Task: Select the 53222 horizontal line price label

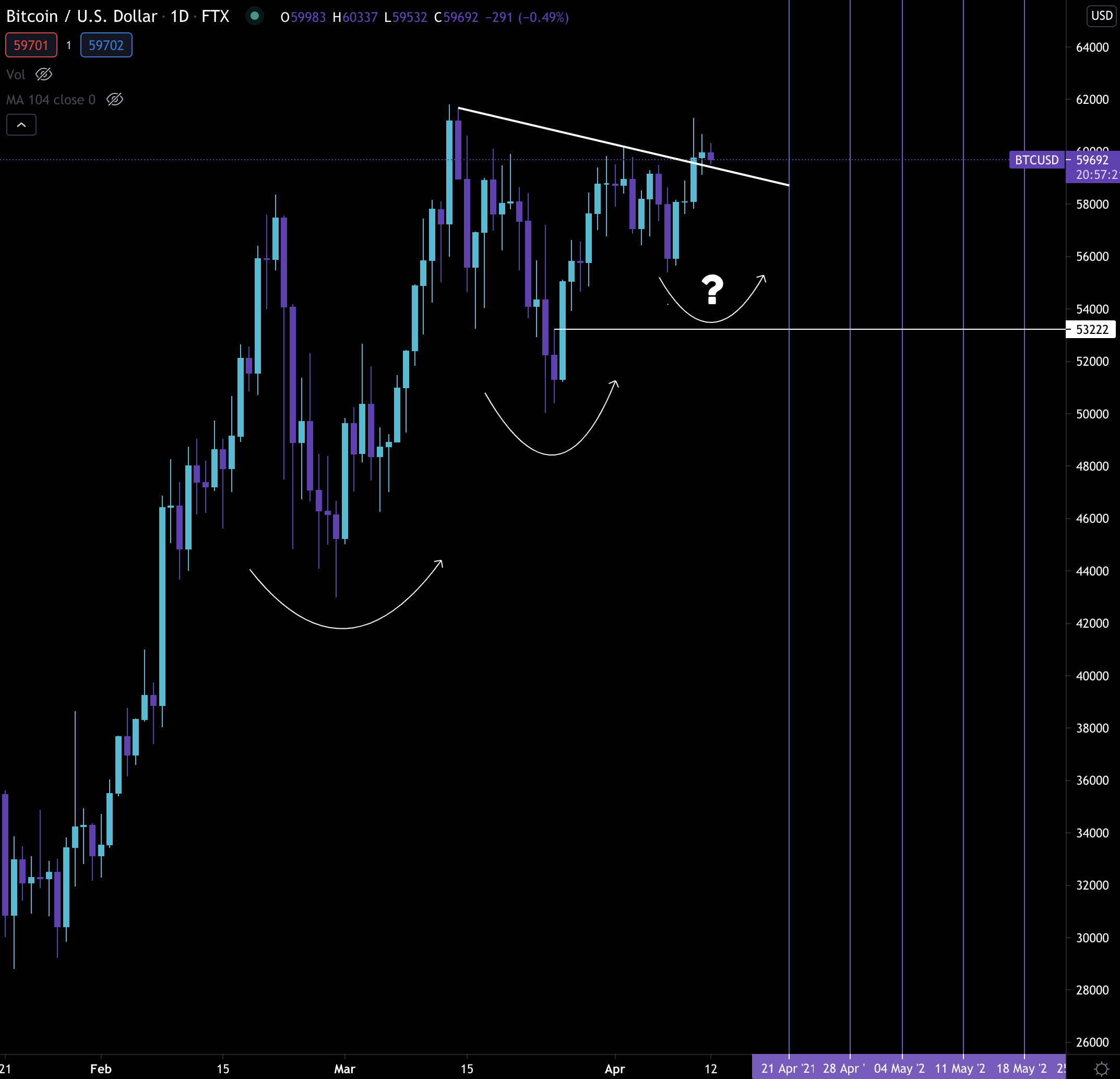Action: click(x=1091, y=330)
